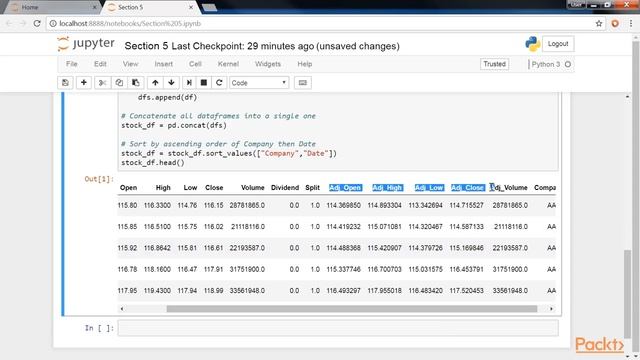Restart the kernel icon

pos(219,83)
